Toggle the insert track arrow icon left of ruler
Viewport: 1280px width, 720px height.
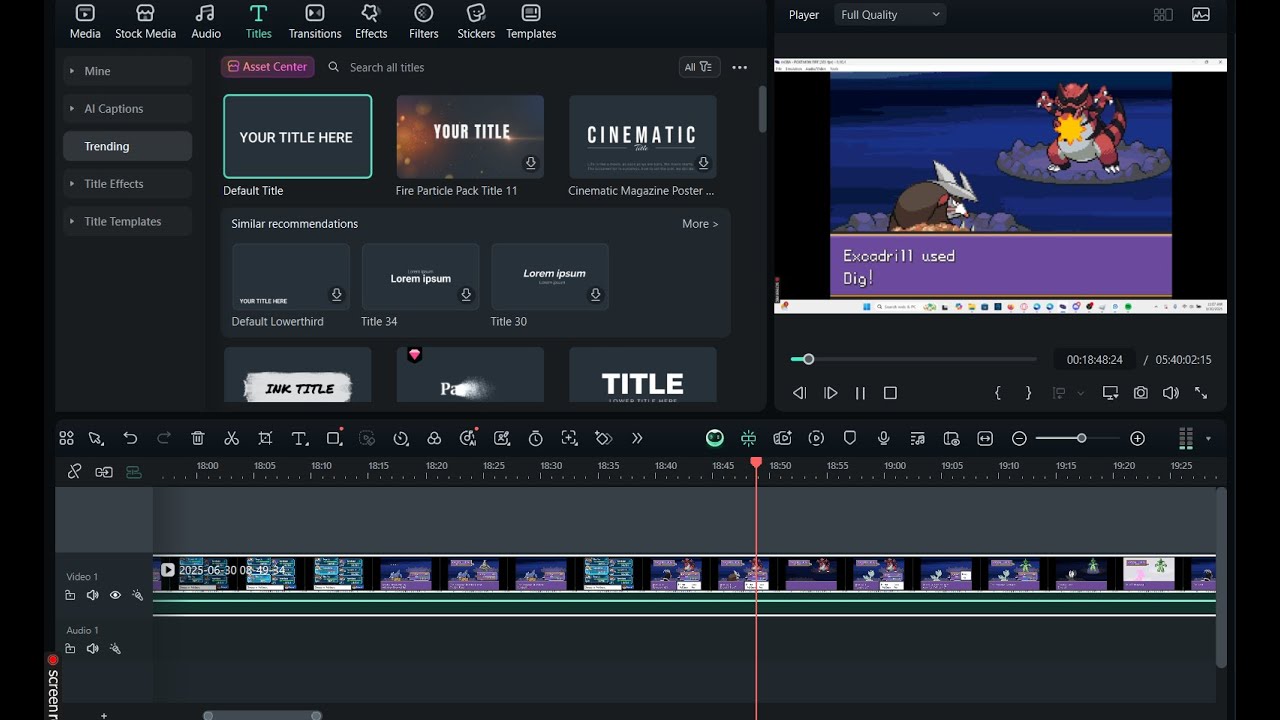104,472
